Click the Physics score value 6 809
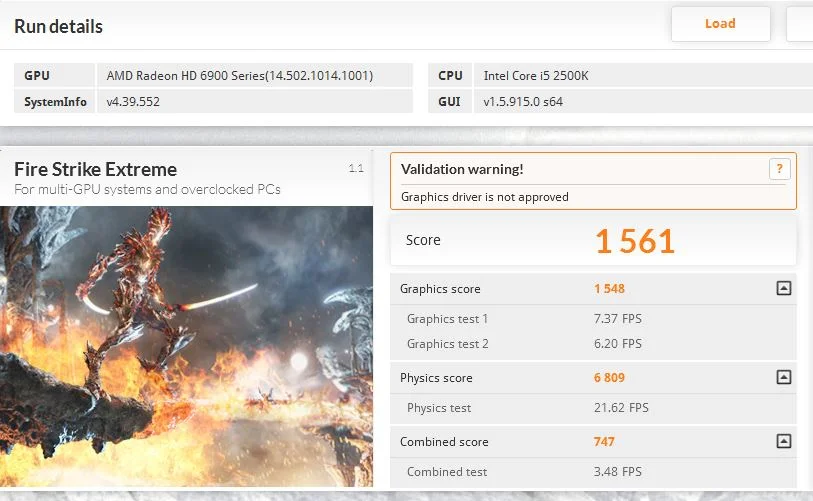 point(609,378)
